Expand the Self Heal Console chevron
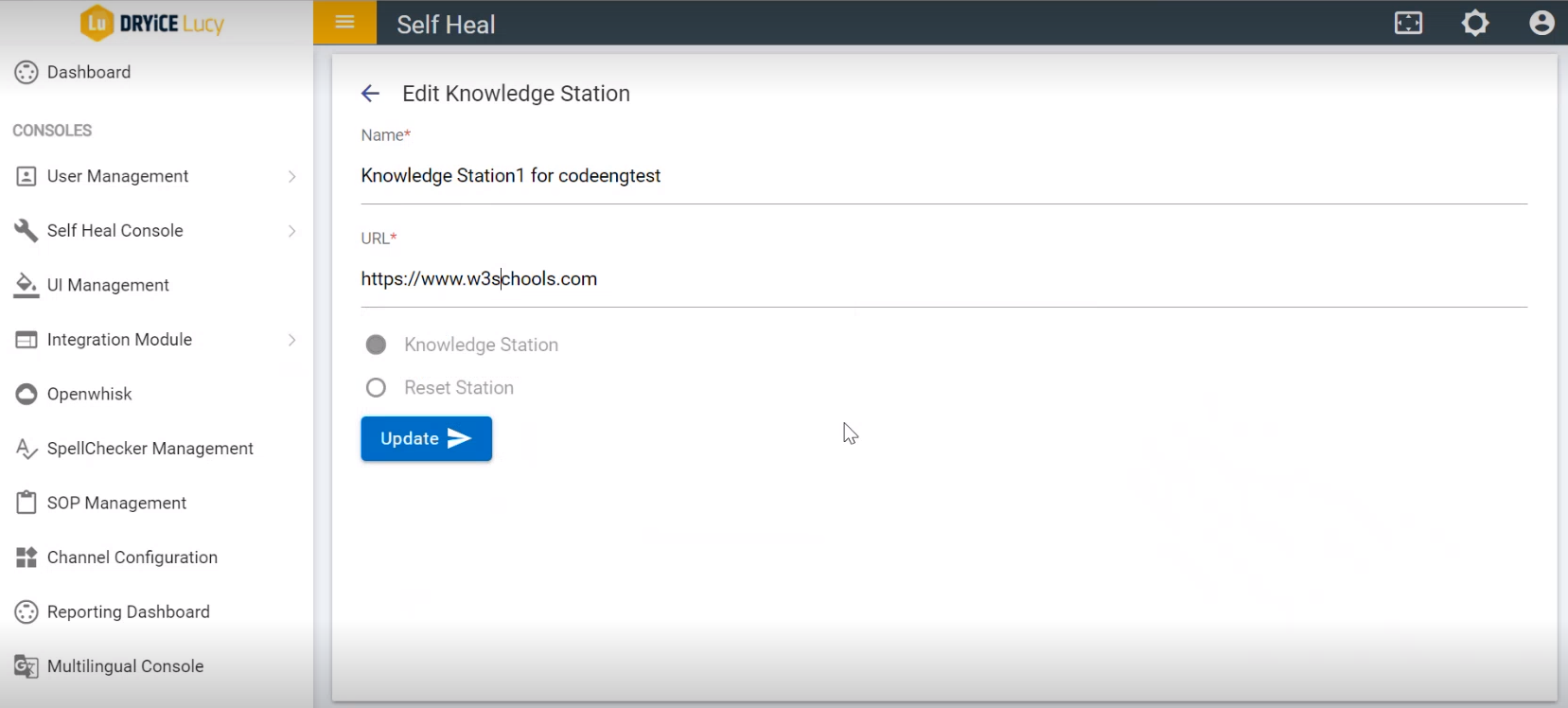1568x708 pixels. (x=291, y=231)
